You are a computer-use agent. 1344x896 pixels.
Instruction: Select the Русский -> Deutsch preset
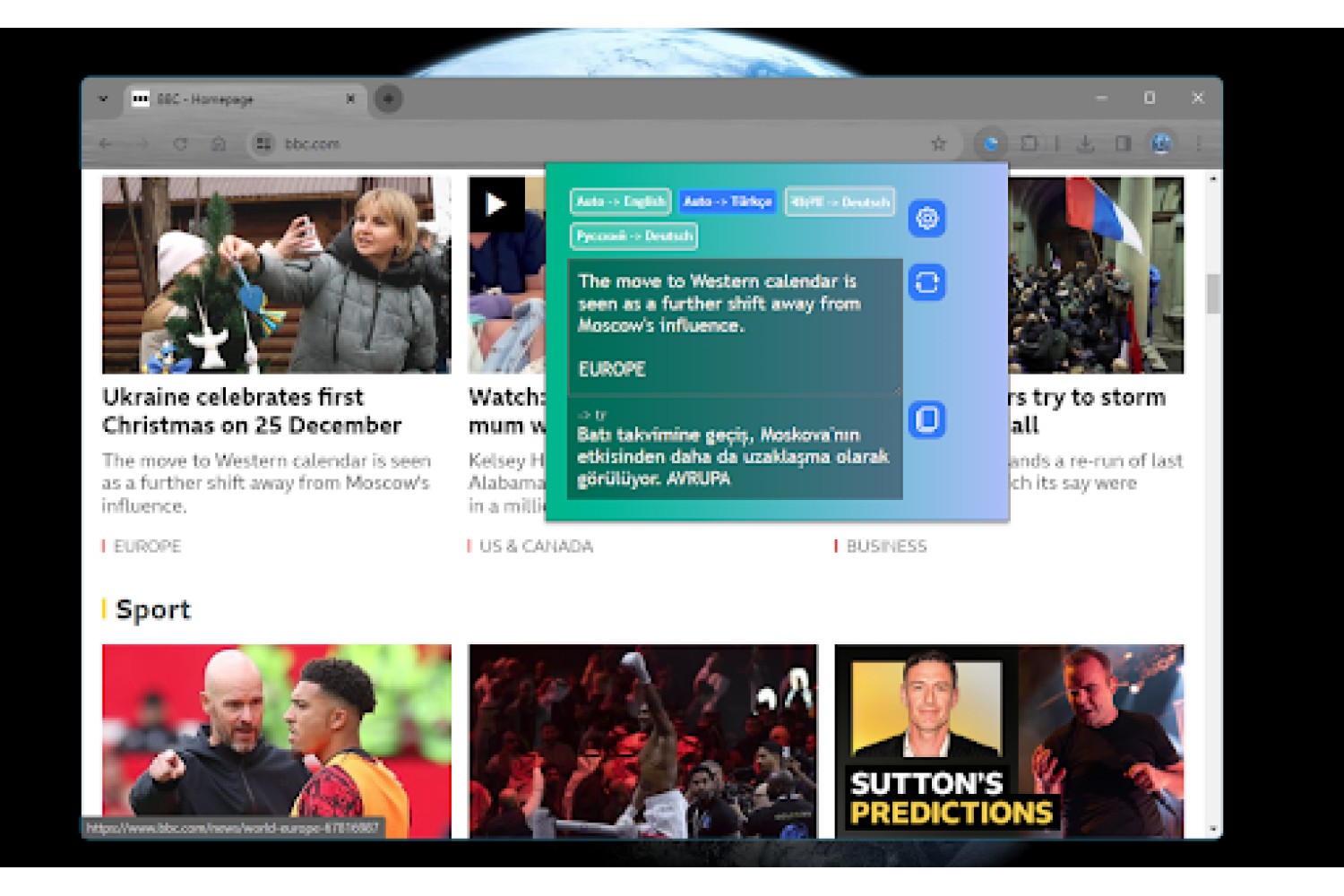tap(634, 236)
